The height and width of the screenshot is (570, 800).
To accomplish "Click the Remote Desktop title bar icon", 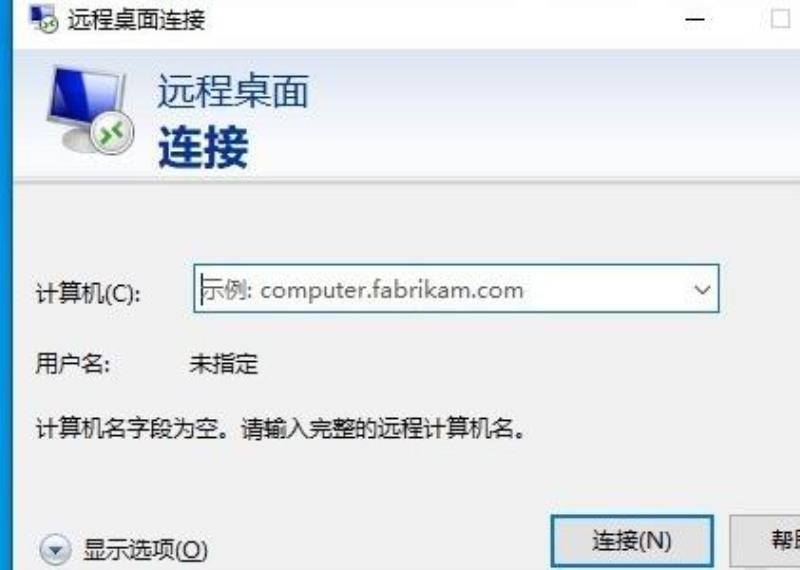I will (x=43, y=19).
